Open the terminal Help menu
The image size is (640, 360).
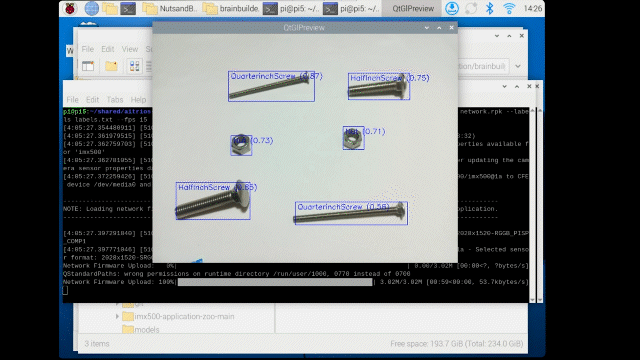point(138,100)
